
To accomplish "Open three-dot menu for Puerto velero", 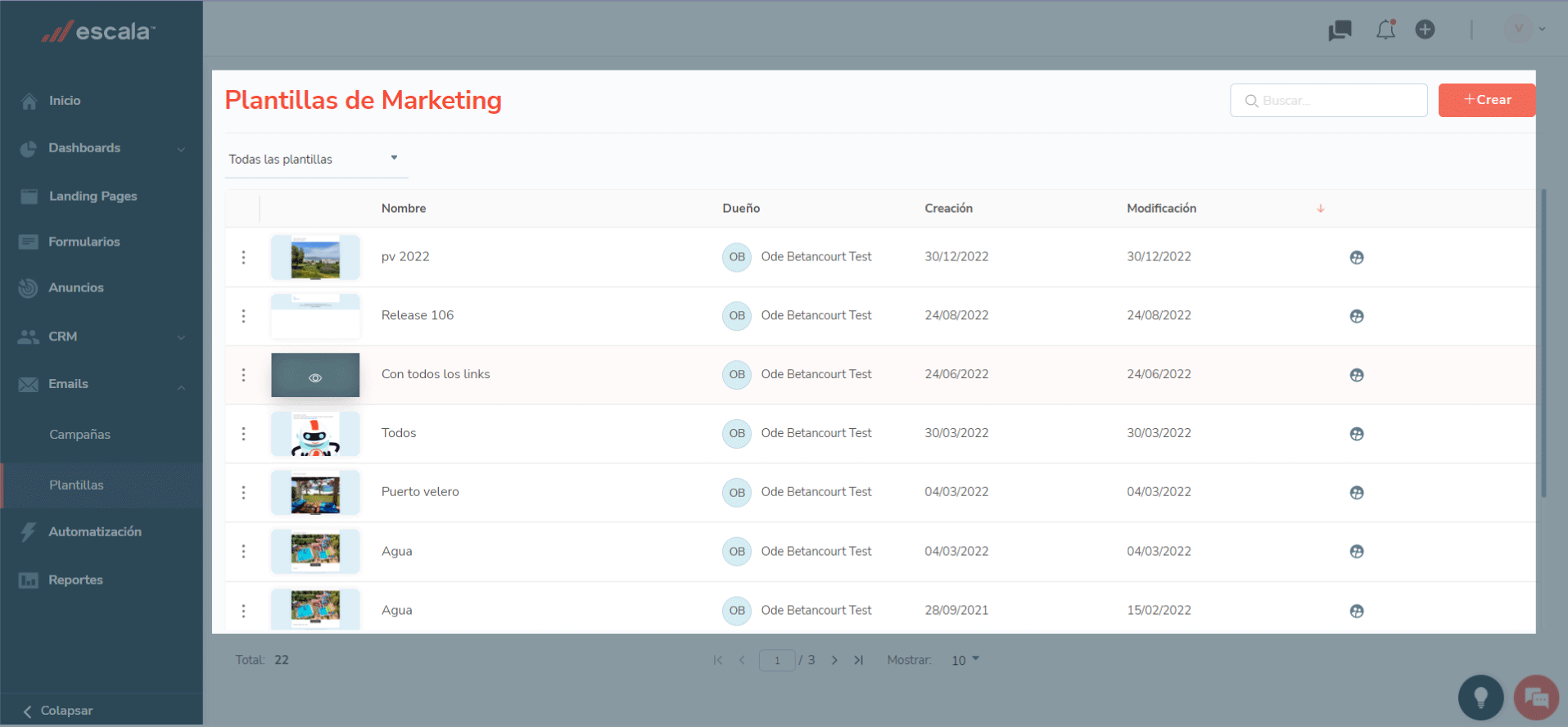I will 243,493.
